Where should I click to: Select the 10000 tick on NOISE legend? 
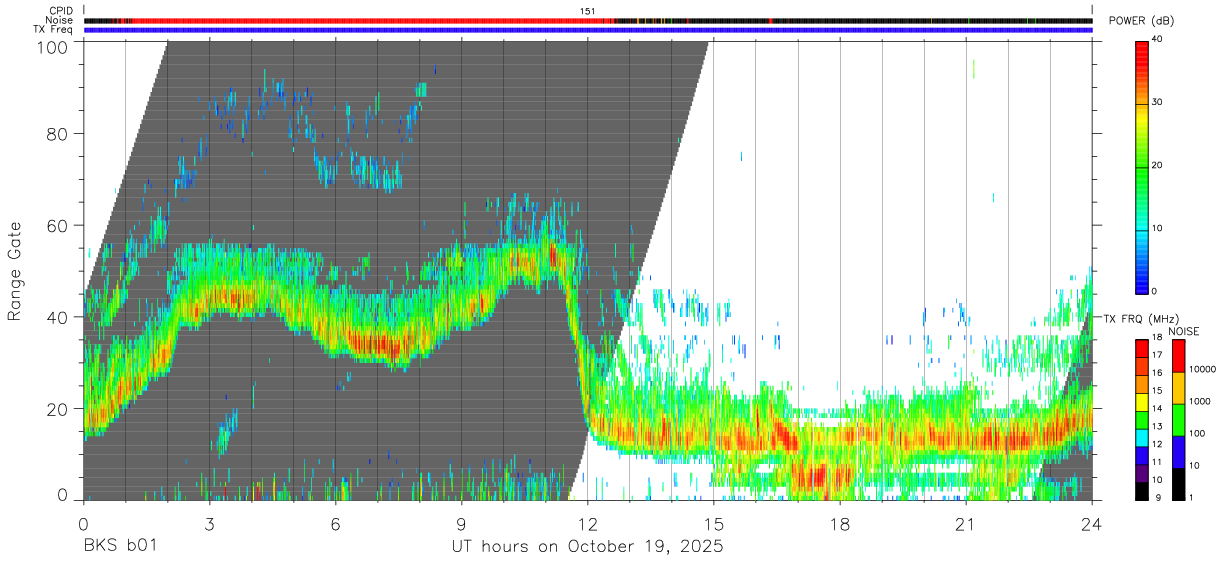coord(1201,369)
